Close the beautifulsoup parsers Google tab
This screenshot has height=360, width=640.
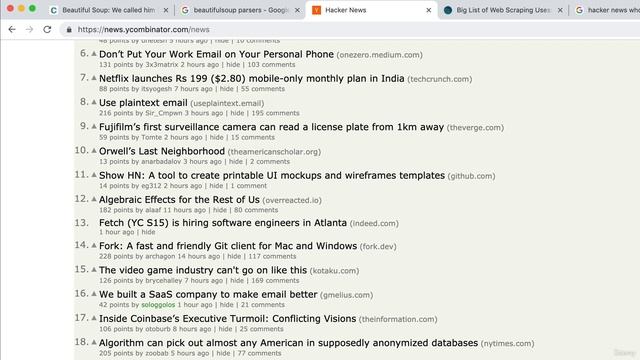(x=297, y=10)
